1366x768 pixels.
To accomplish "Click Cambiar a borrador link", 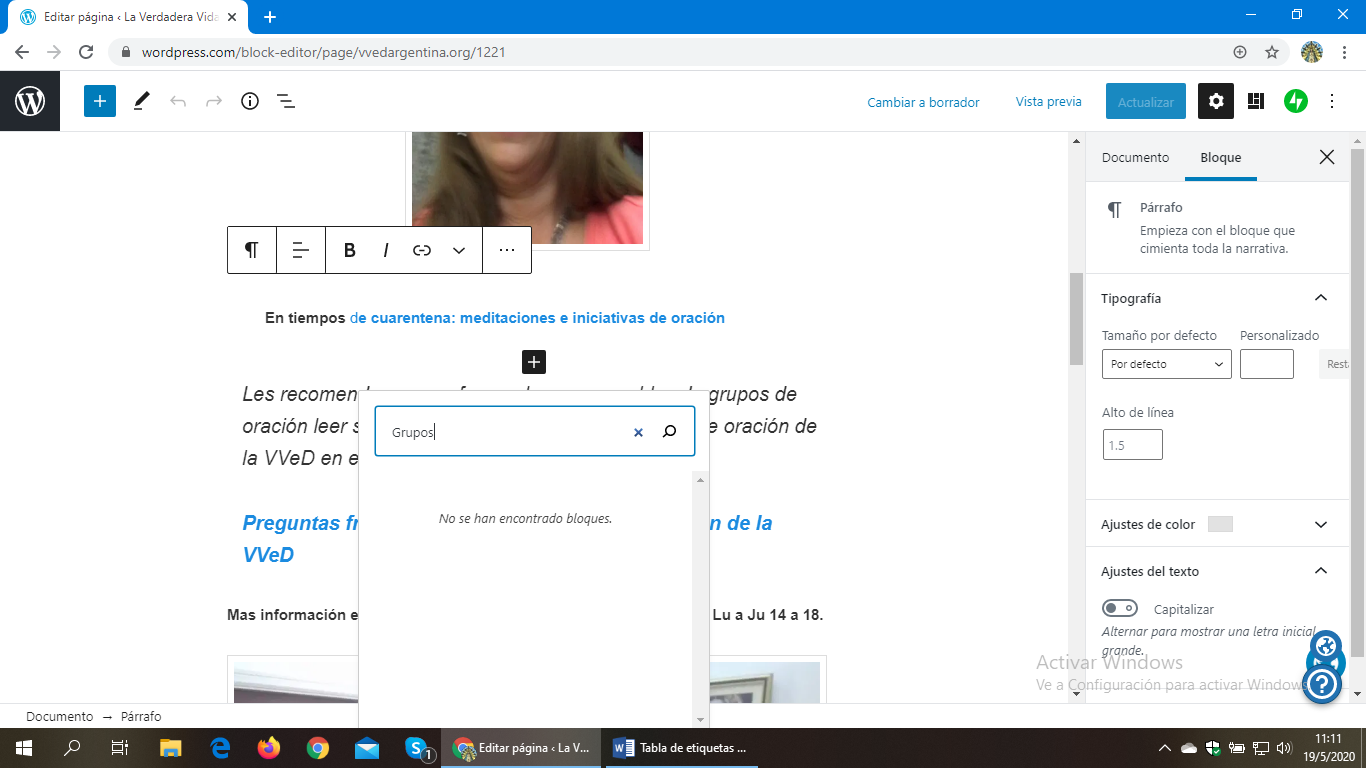I will tap(923, 102).
